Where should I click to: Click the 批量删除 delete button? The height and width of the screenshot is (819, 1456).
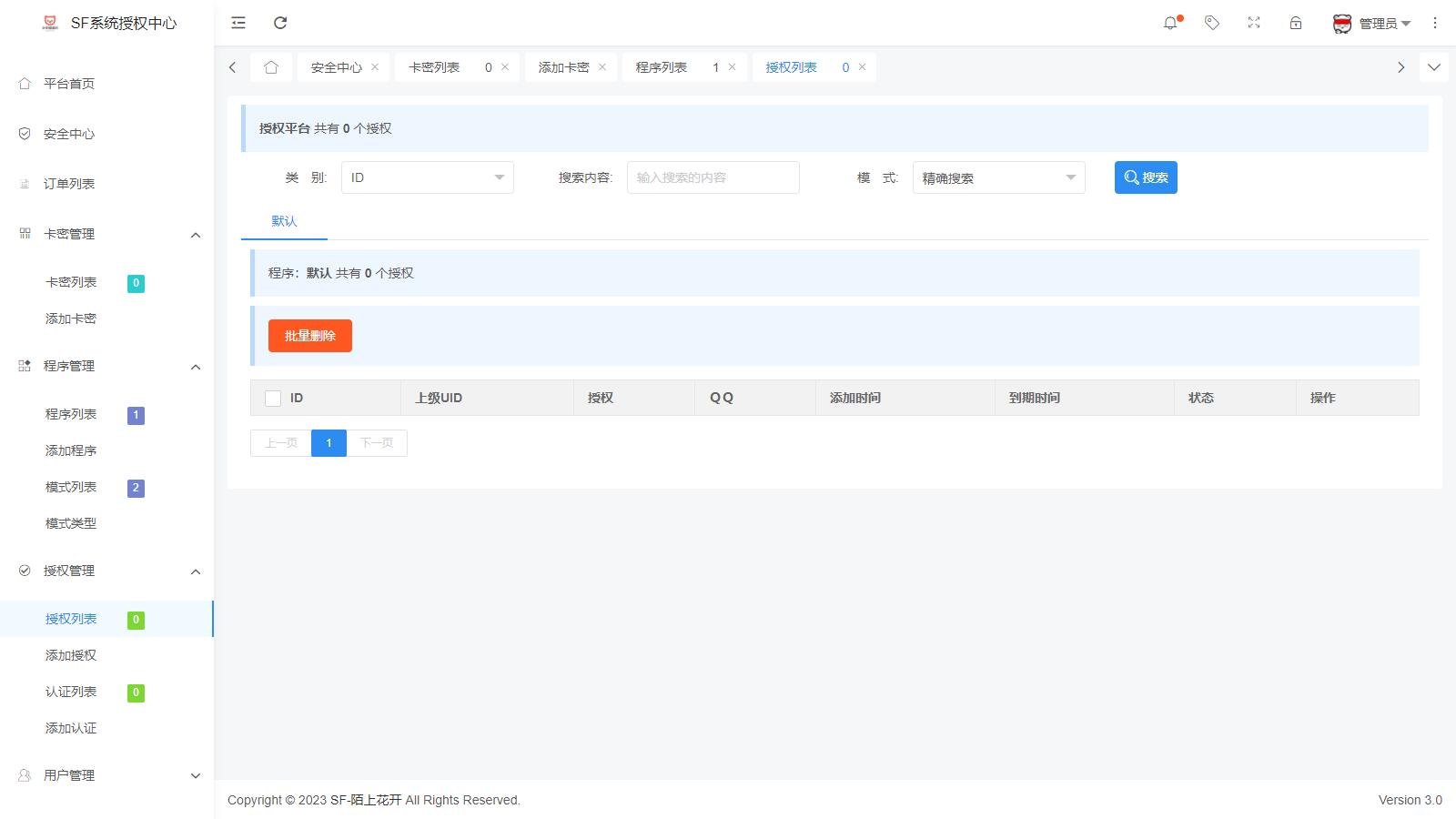309,335
